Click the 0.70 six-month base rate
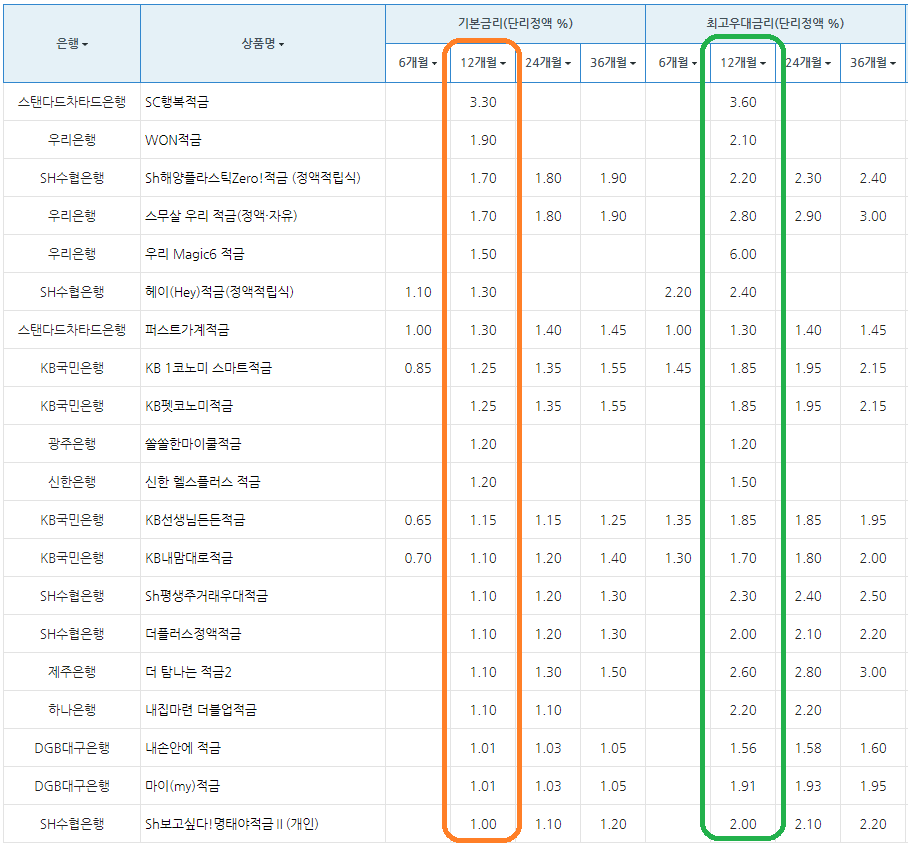 click(x=418, y=558)
